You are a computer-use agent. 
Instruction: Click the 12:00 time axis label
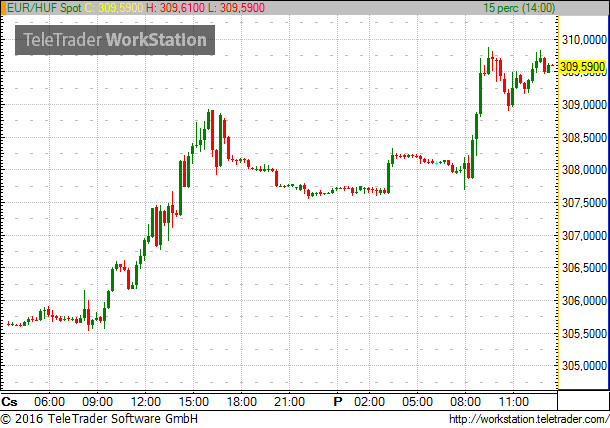click(145, 401)
